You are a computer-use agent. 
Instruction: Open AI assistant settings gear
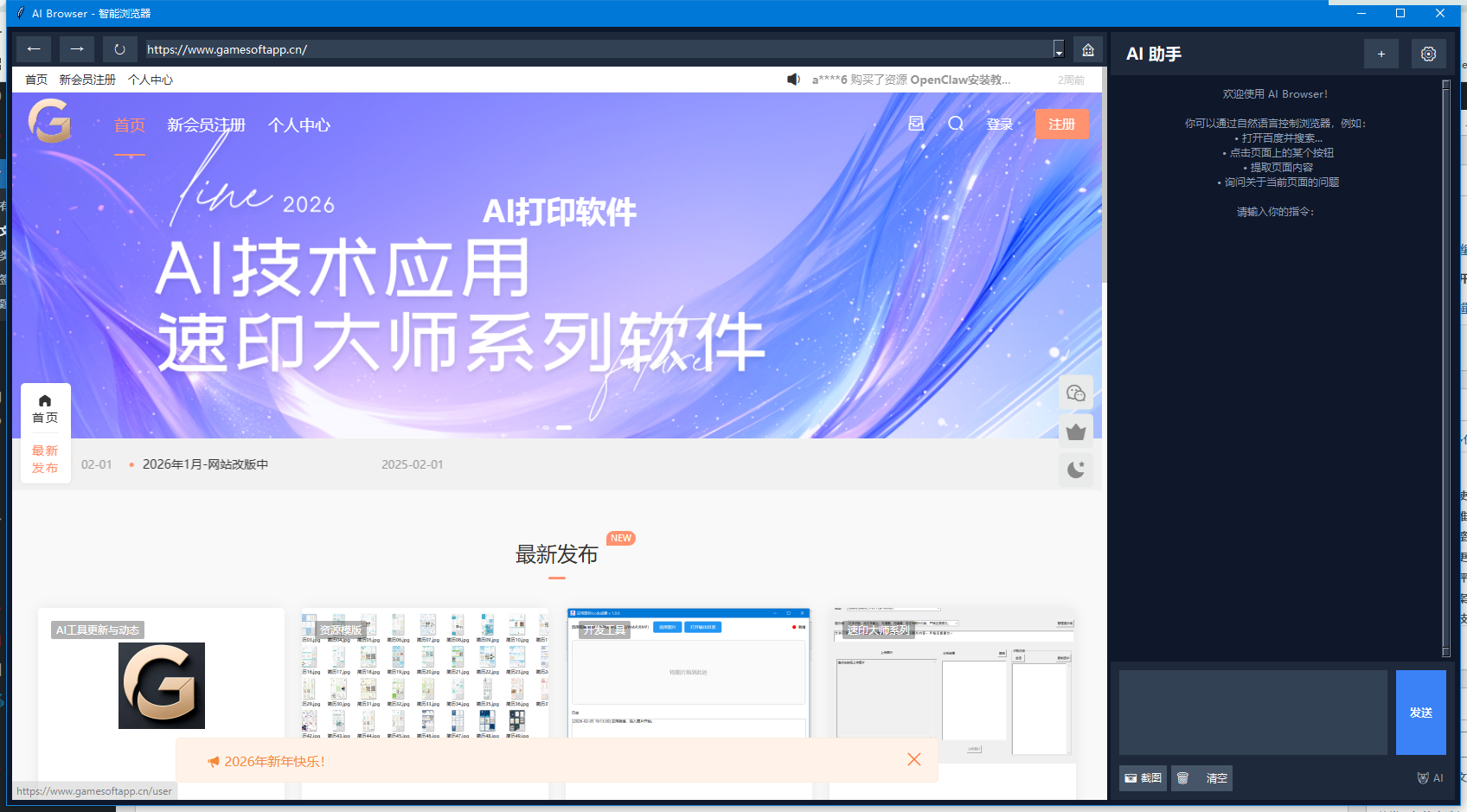[1428, 54]
